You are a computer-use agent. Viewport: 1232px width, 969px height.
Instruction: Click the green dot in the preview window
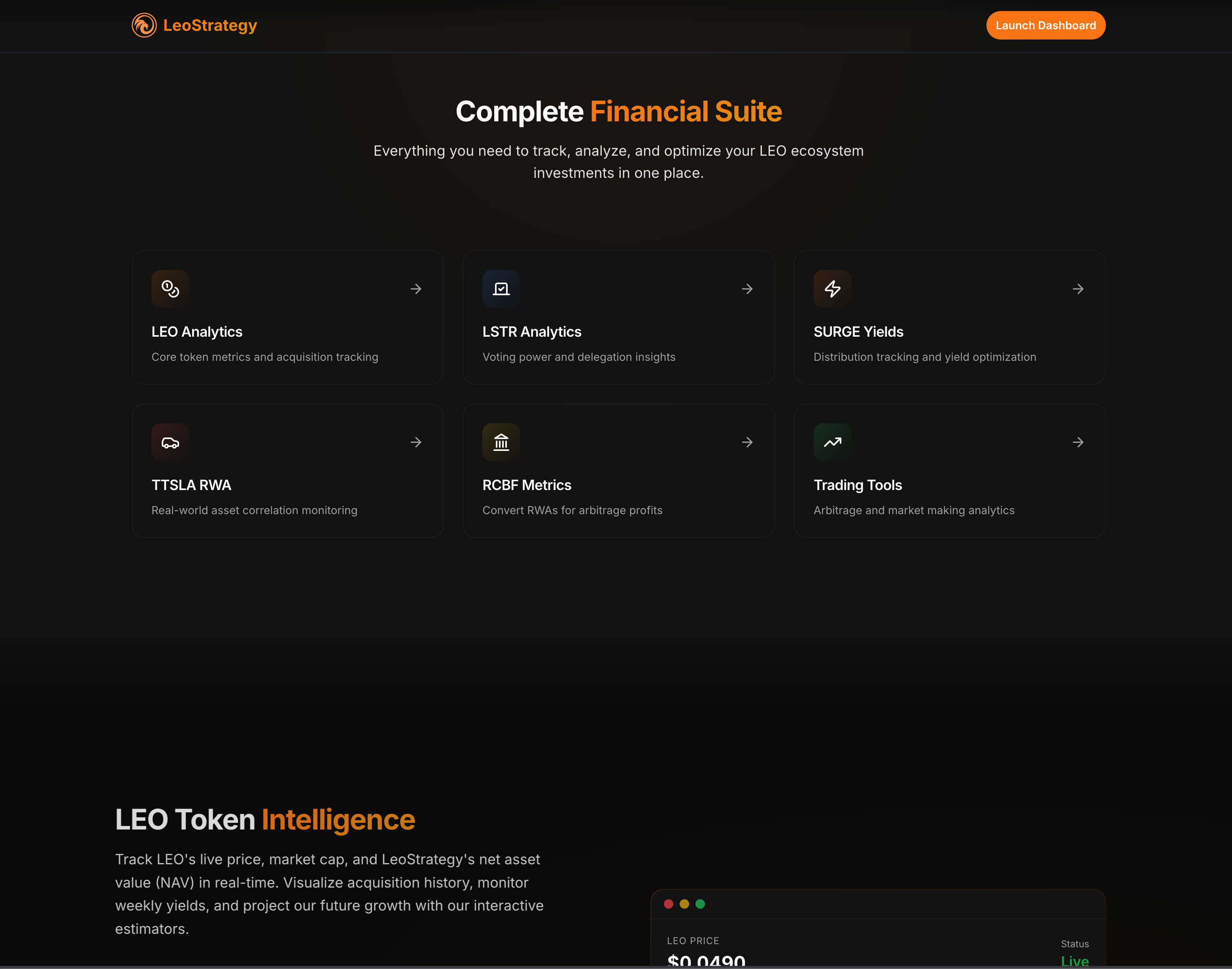point(700,904)
